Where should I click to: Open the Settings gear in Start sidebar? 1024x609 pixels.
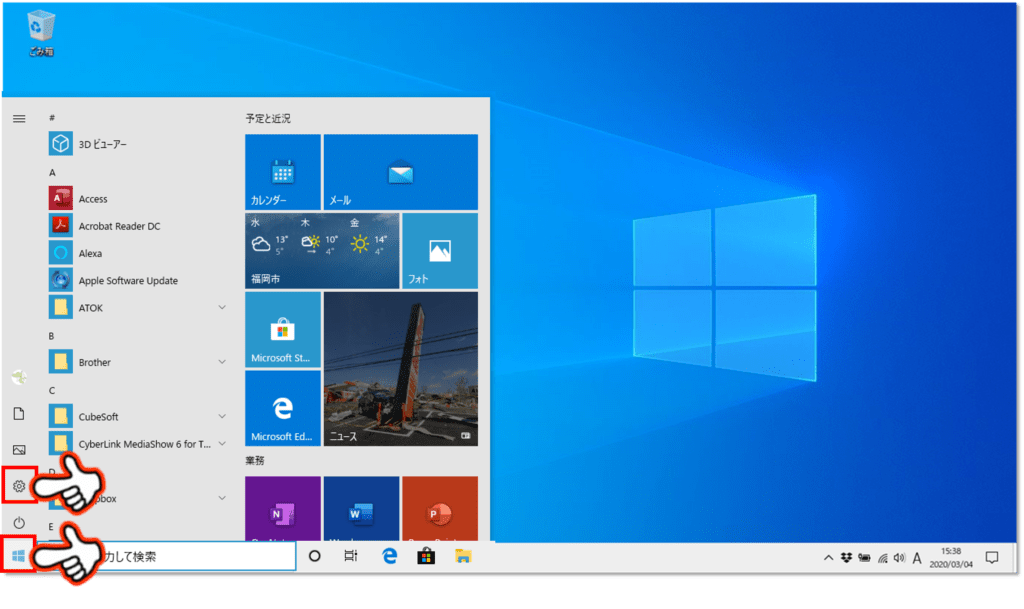pos(18,487)
